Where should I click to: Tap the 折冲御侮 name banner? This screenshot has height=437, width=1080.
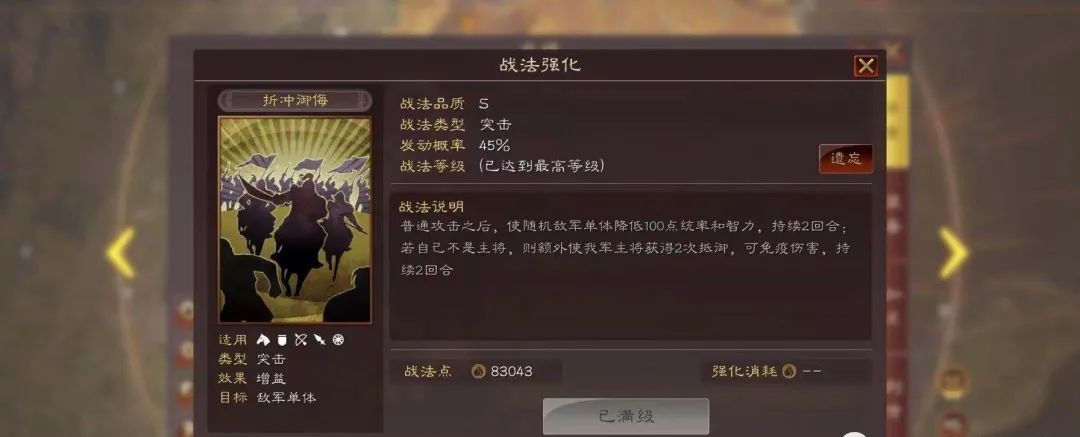tap(295, 101)
